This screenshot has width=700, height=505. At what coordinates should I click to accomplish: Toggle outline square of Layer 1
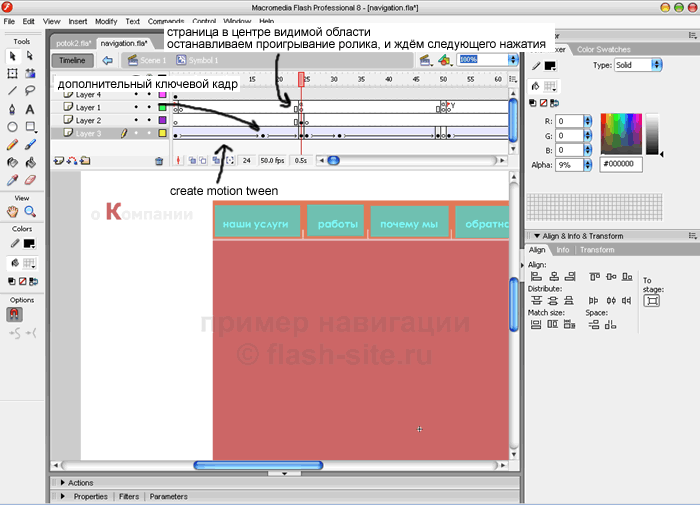pyautogui.click(x=162, y=107)
